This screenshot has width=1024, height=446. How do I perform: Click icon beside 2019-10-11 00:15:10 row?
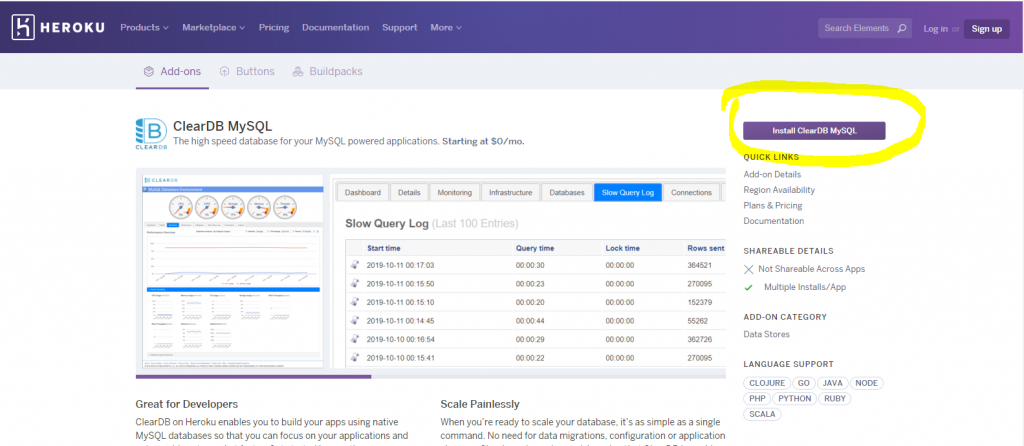[355, 302]
